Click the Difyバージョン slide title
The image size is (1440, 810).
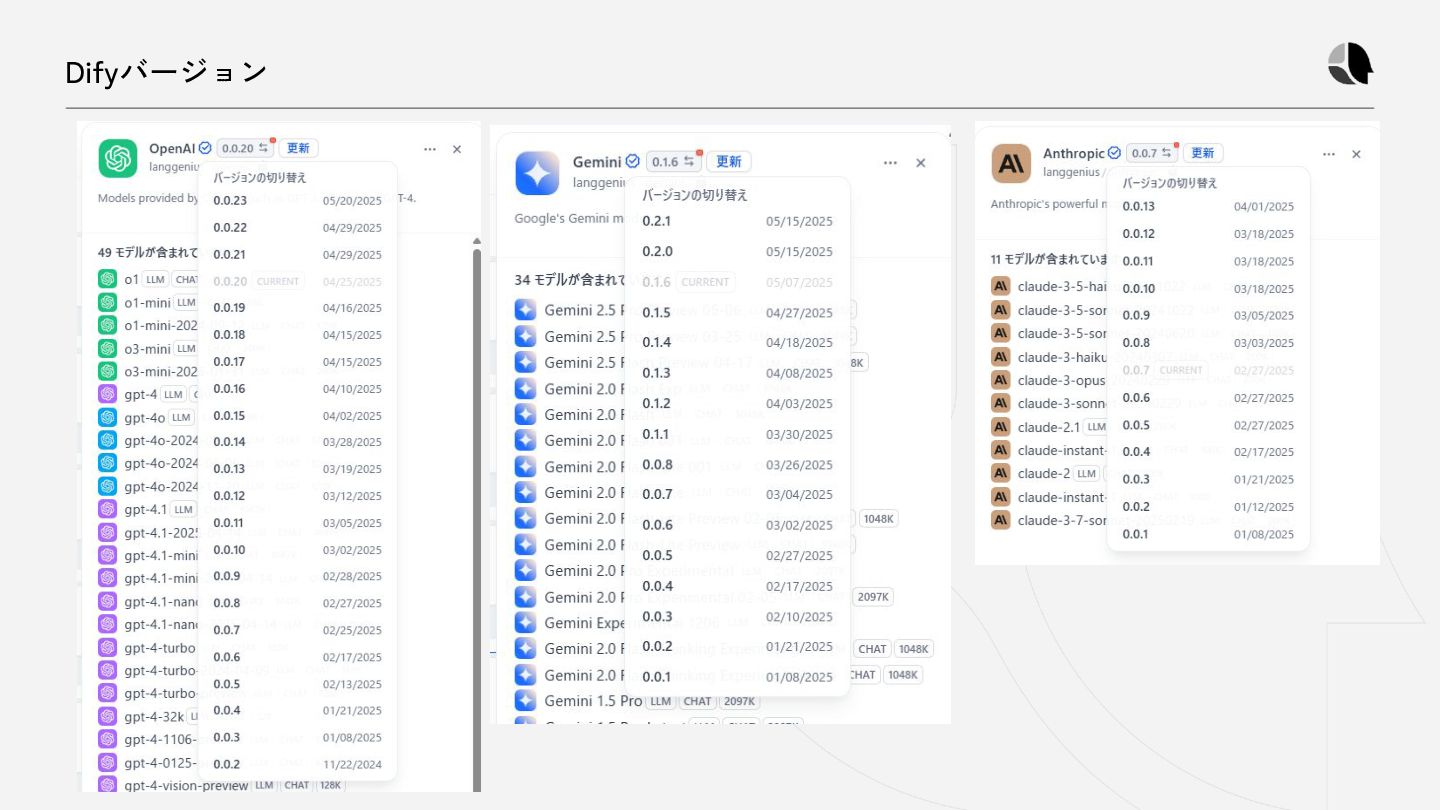(x=166, y=72)
